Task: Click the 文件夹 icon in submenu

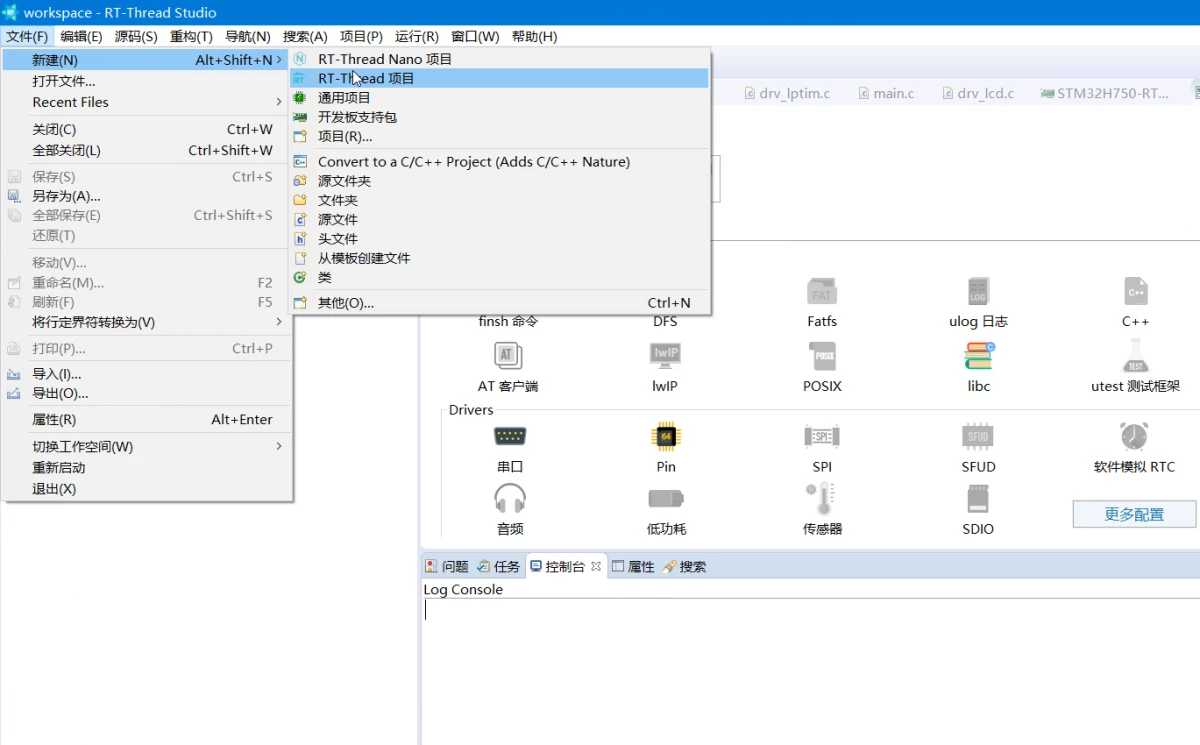Action: tap(299, 200)
